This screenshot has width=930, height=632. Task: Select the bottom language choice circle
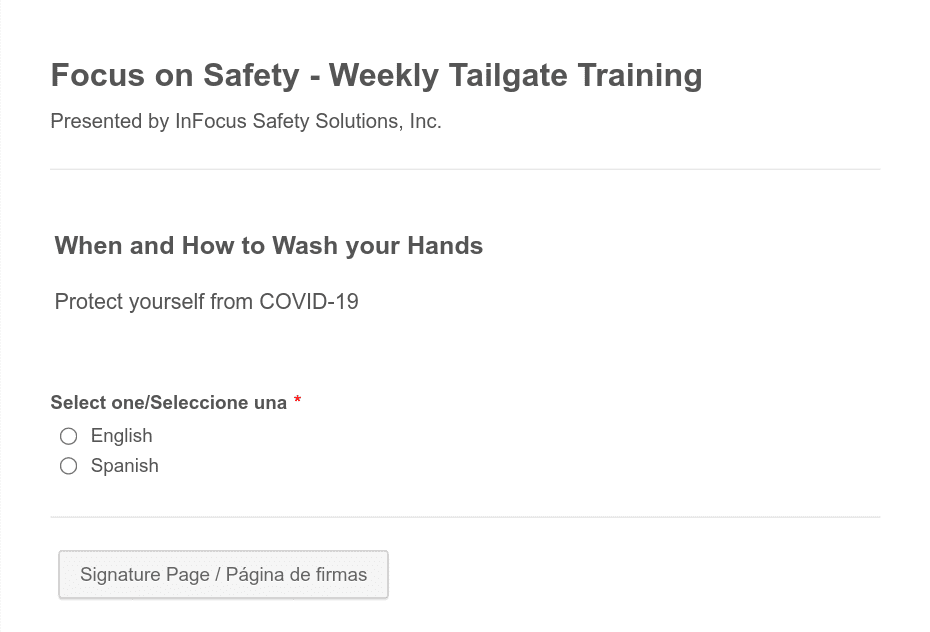tap(68, 466)
